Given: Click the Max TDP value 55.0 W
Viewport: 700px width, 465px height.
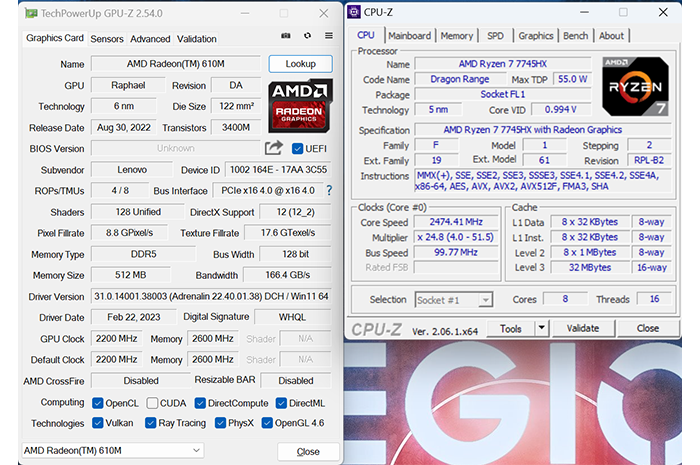Looking at the screenshot, I should pyautogui.click(x=572, y=79).
